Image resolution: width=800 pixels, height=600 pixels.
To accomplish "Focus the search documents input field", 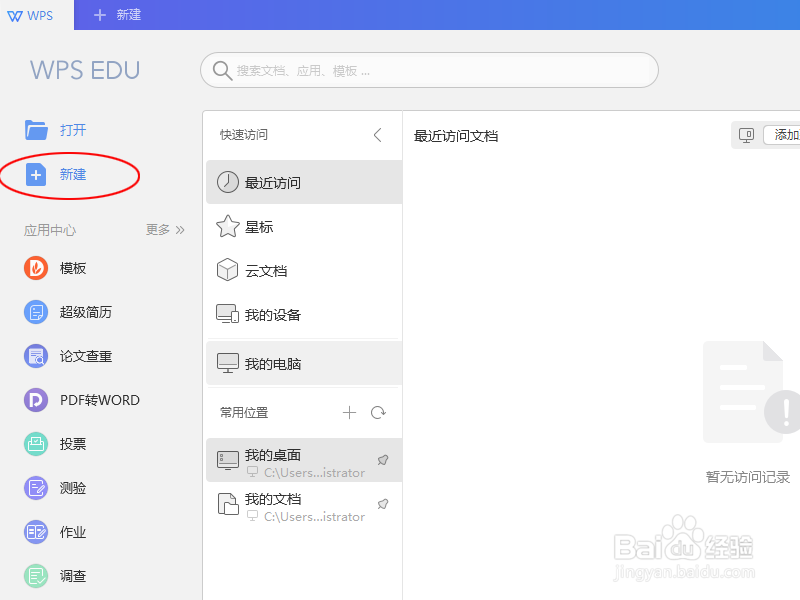I will tap(429, 70).
